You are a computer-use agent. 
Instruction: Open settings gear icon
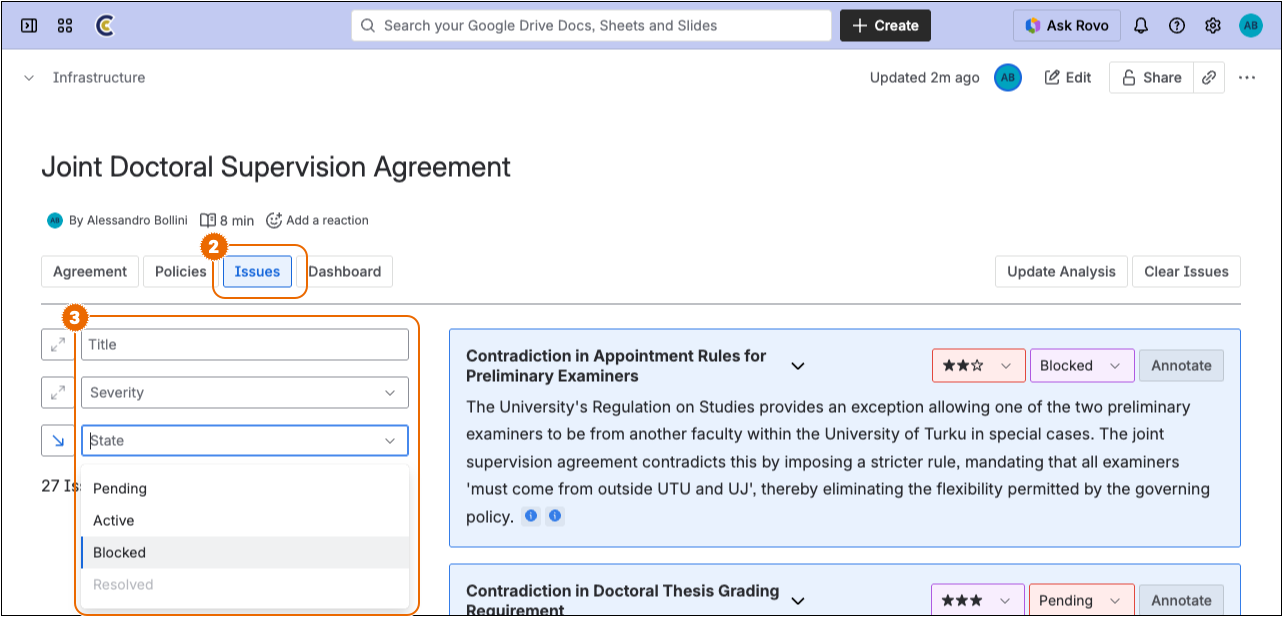point(1213,26)
